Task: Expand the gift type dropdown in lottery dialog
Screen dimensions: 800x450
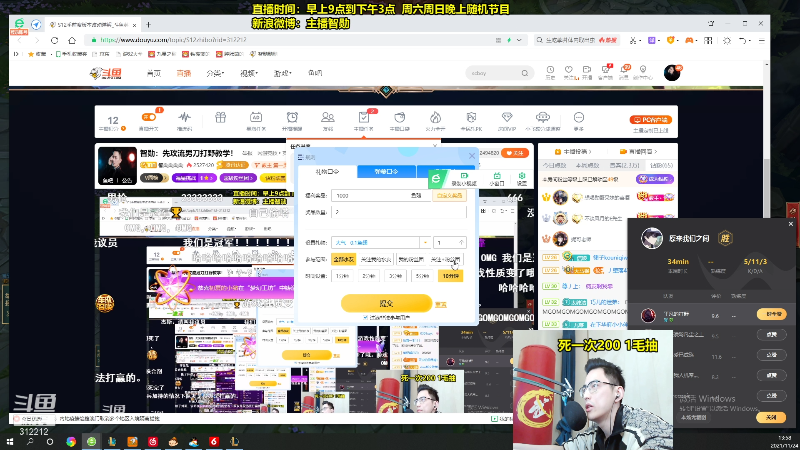Action: click(425, 242)
